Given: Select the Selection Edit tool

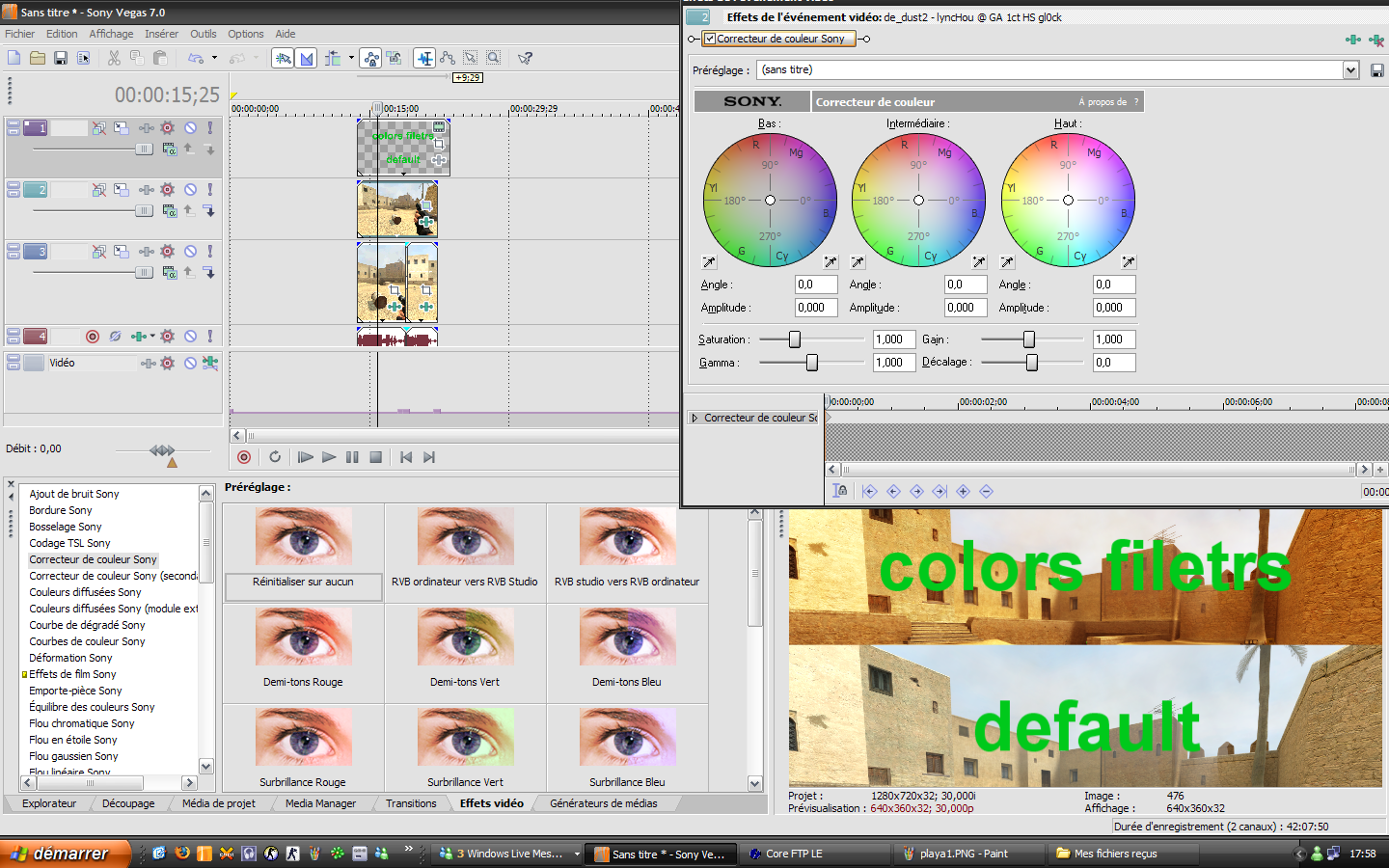Looking at the screenshot, I should [x=471, y=58].
